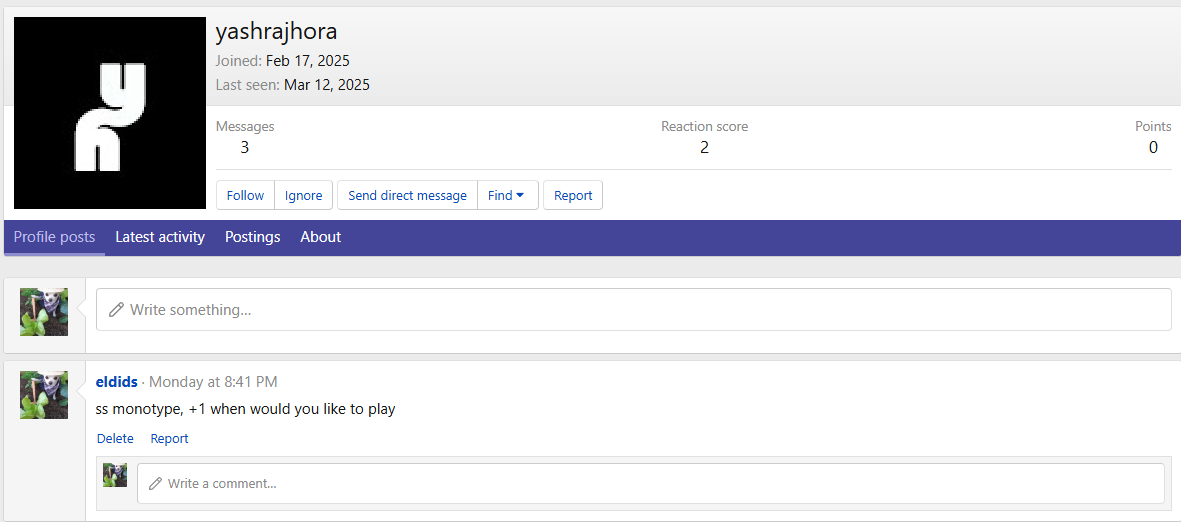1181x522 pixels.
Task: Report the eldids profile post
Action: [x=169, y=438]
